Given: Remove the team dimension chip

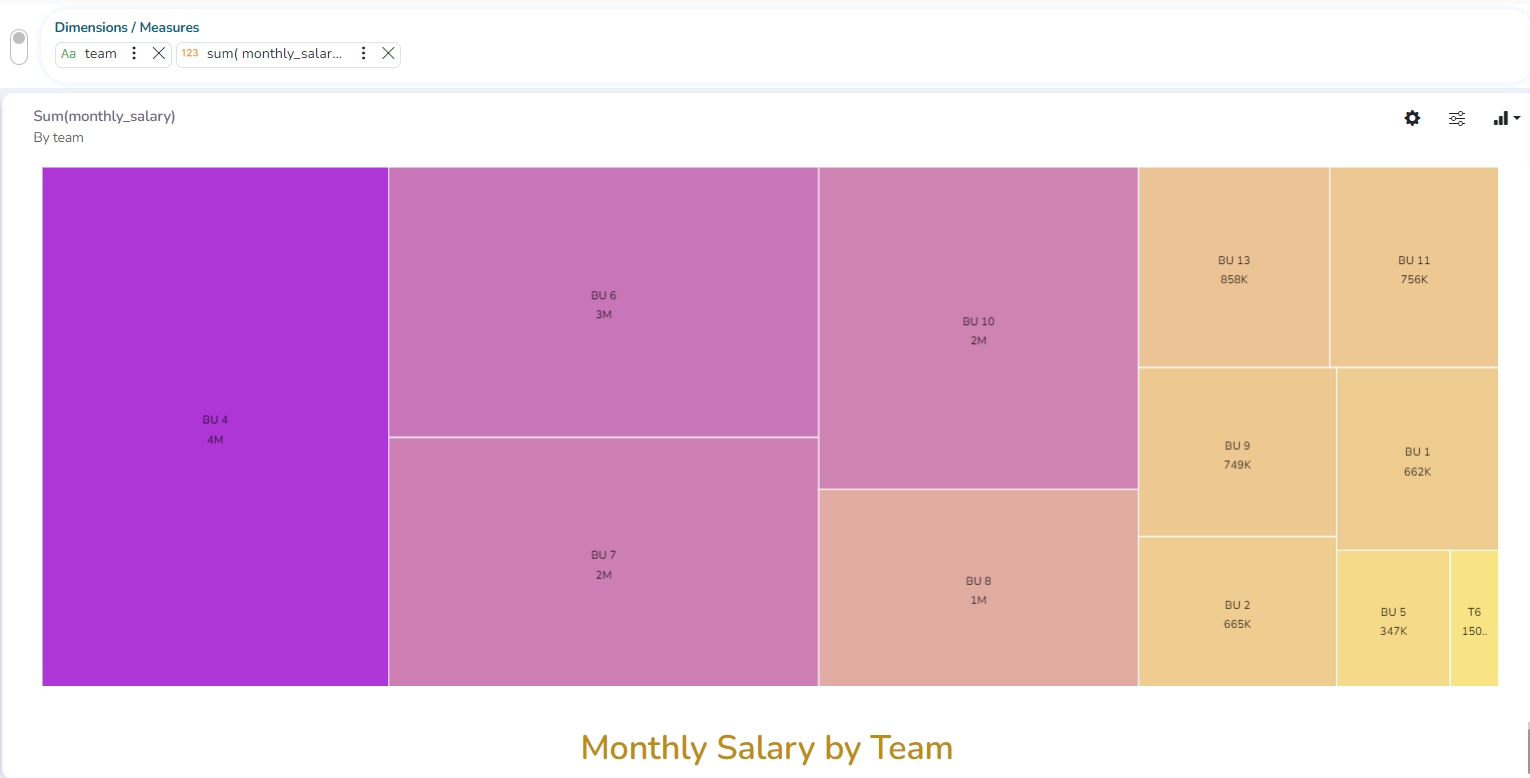Looking at the screenshot, I should tap(159, 54).
